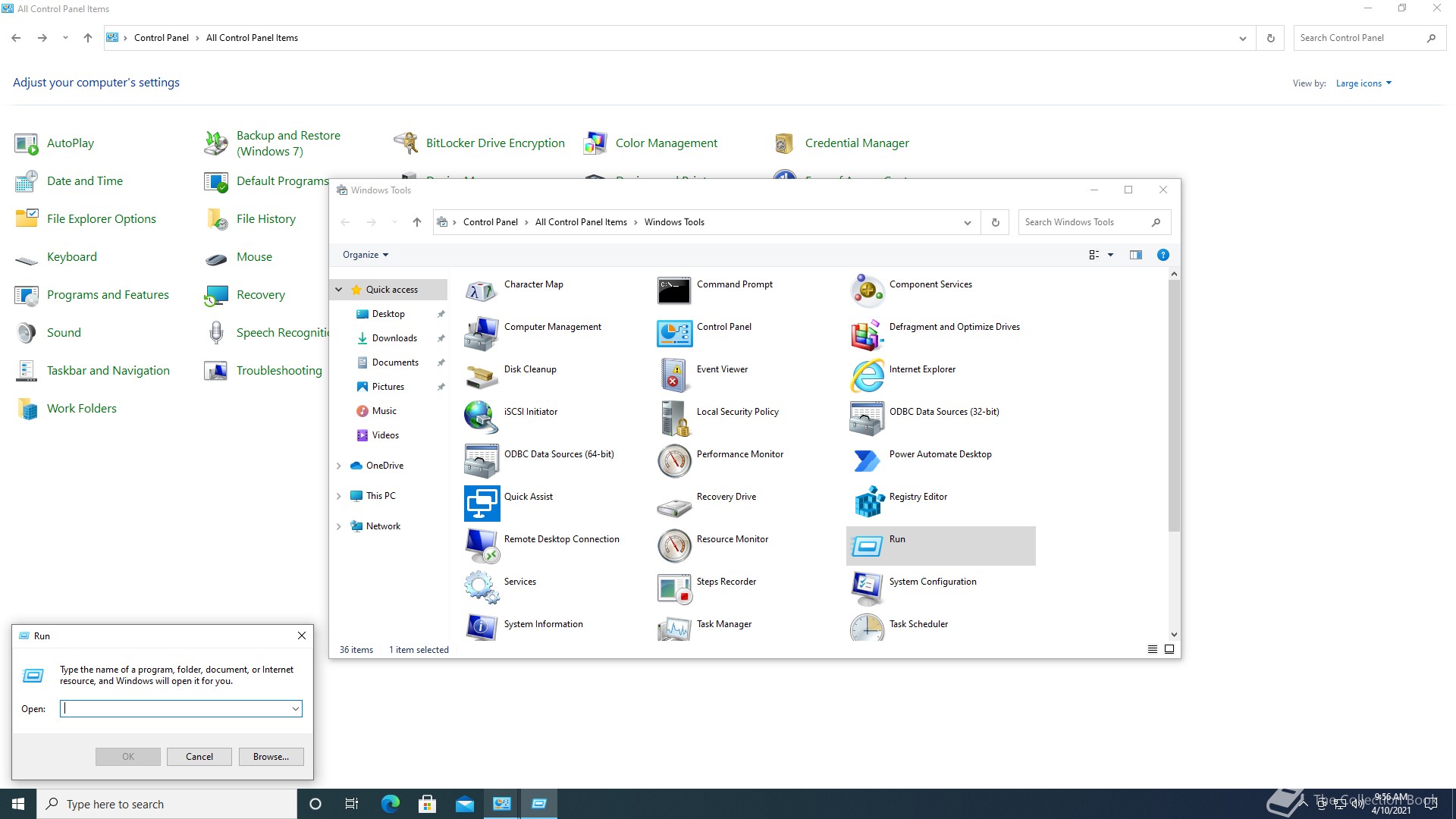Open Microsoft Store from the taskbar
This screenshot has height=819, width=1456.
428,804
